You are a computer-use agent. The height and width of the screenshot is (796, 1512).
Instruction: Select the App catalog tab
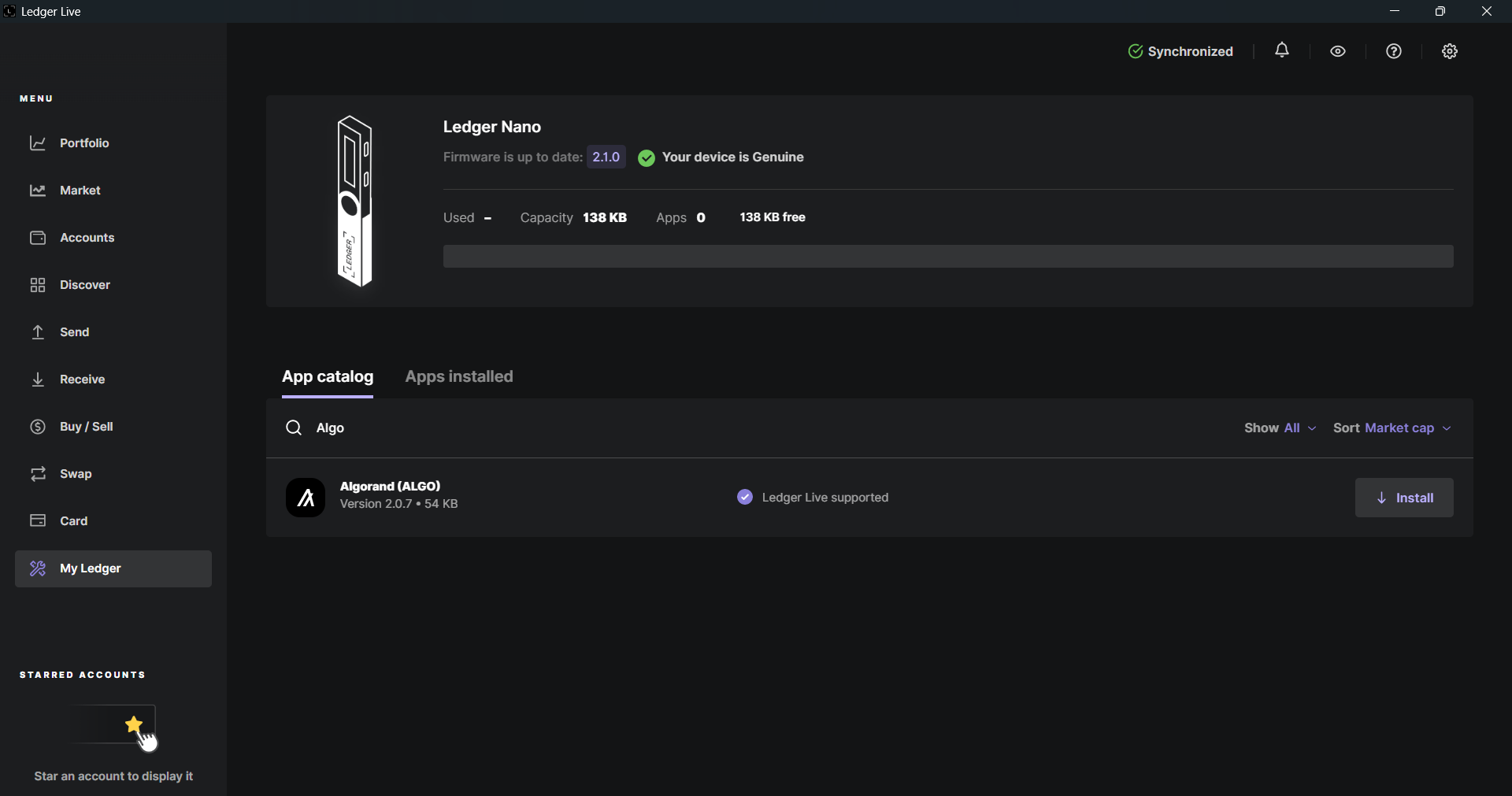coord(328,377)
